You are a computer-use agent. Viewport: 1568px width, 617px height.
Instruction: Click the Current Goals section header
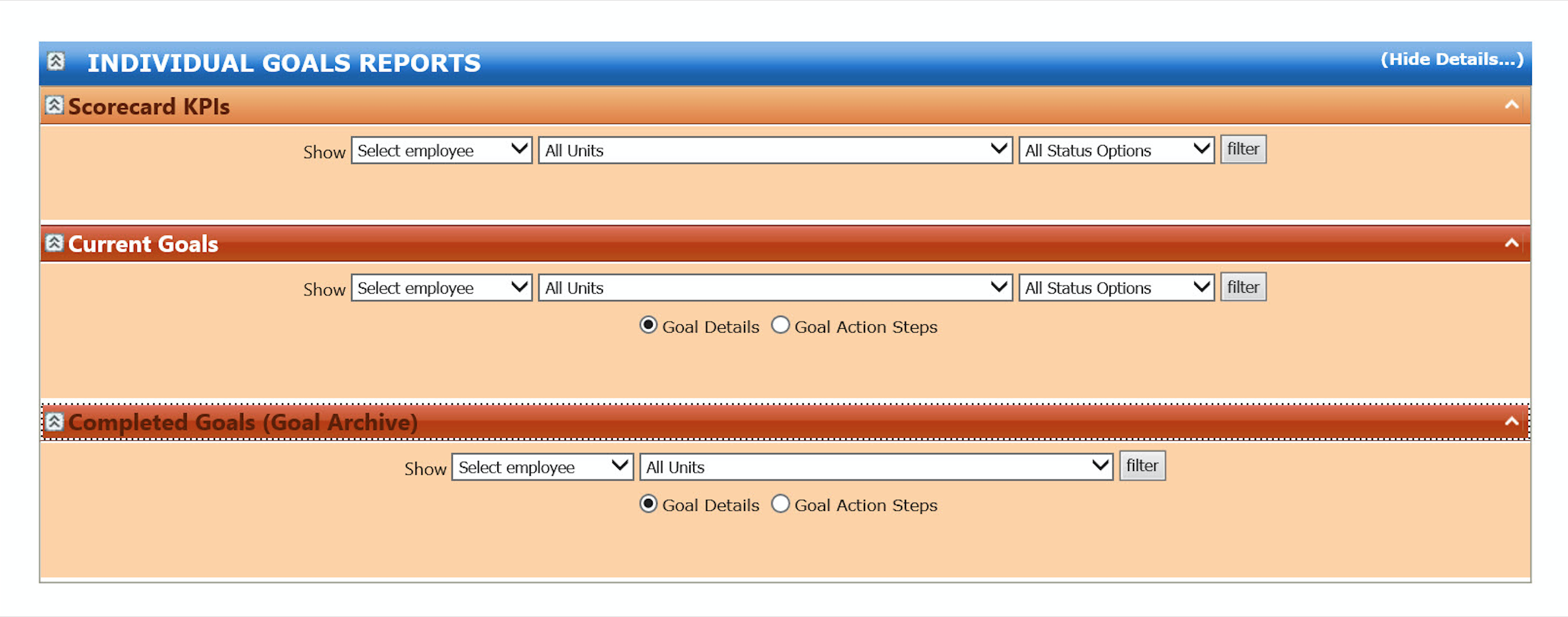coord(143,244)
